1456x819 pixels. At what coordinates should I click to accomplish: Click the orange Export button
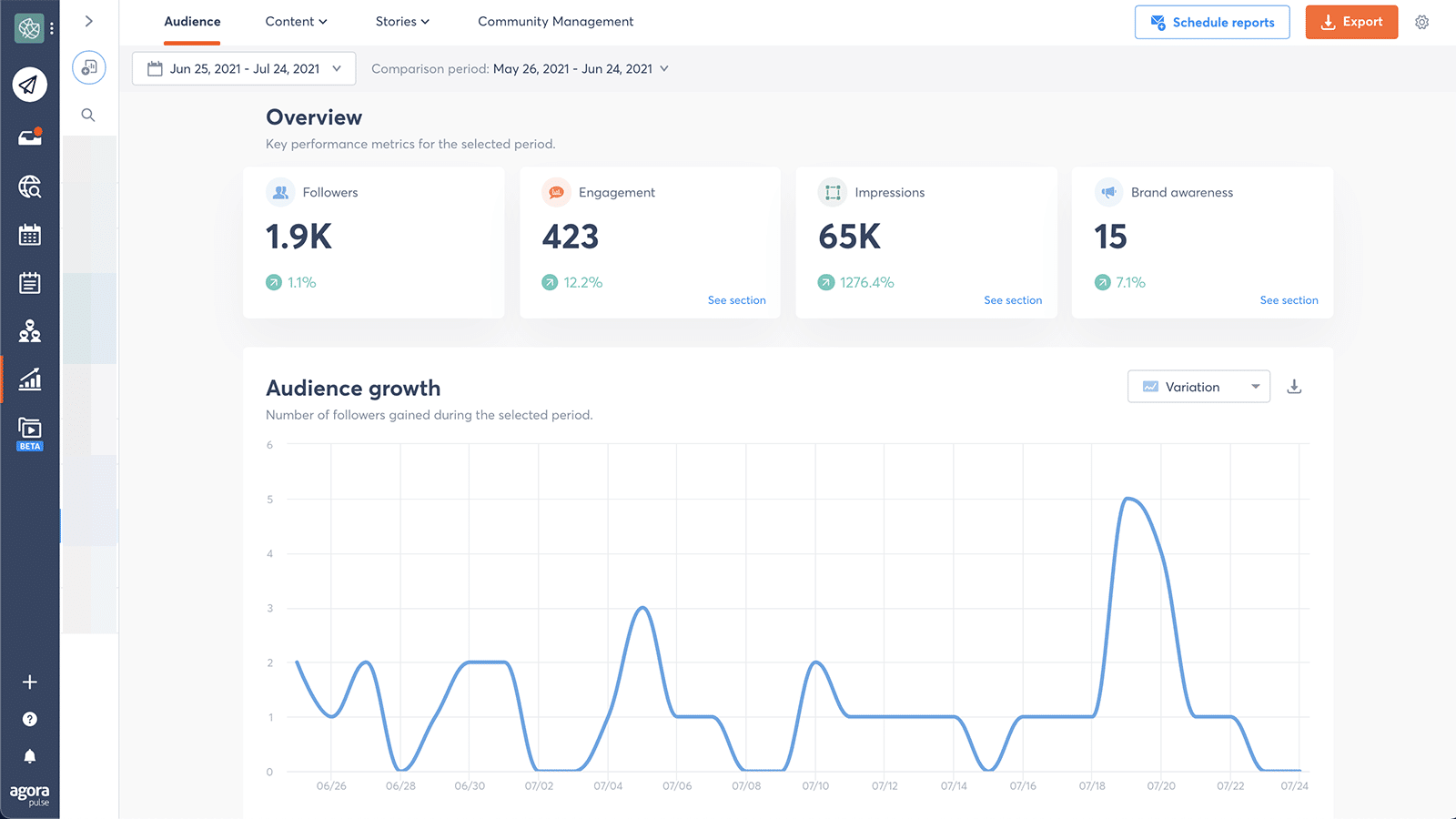click(x=1350, y=22)
